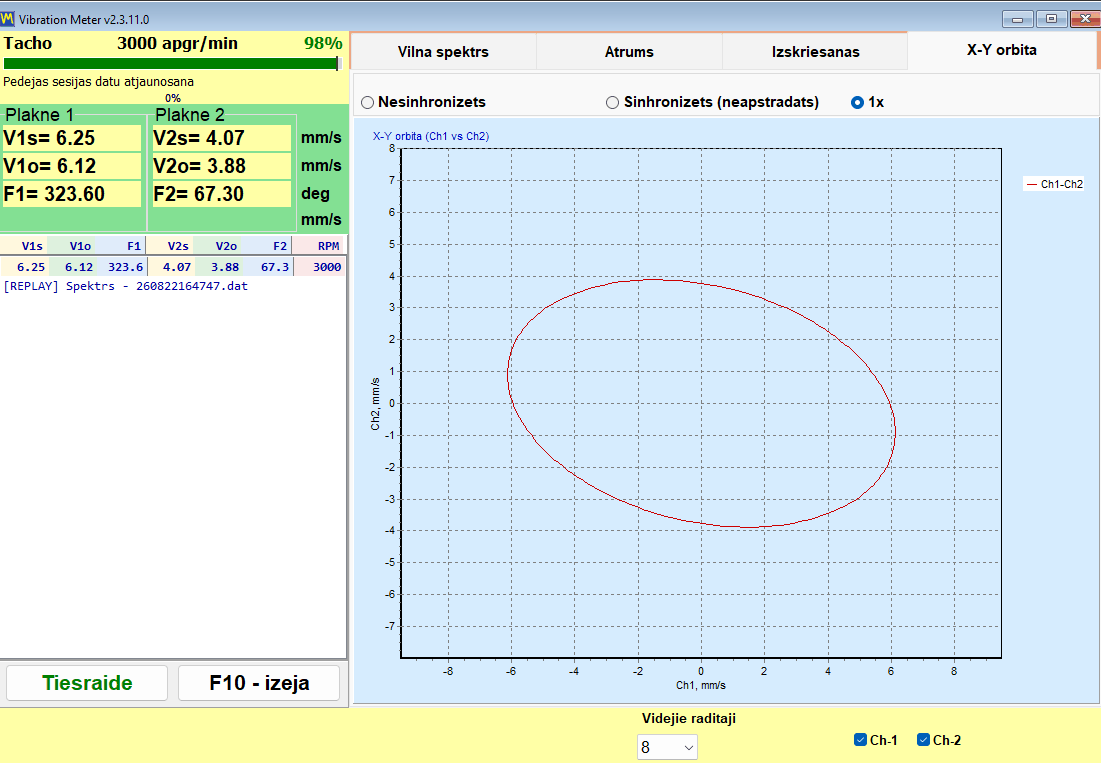Click the Vibration Meter app icon in title bar

pos(8,19)
